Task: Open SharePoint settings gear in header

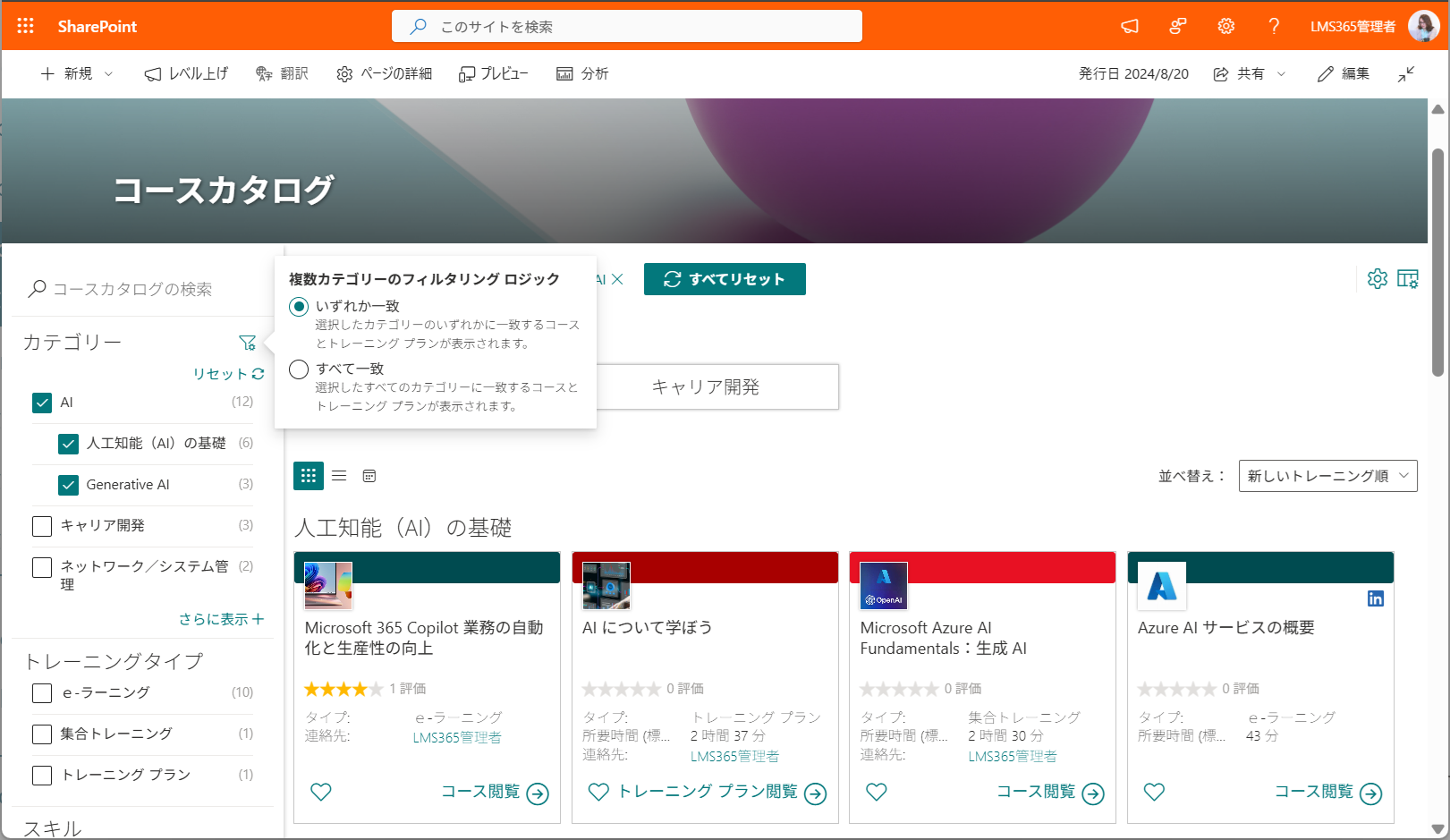Action: (x=1226, y=26)
